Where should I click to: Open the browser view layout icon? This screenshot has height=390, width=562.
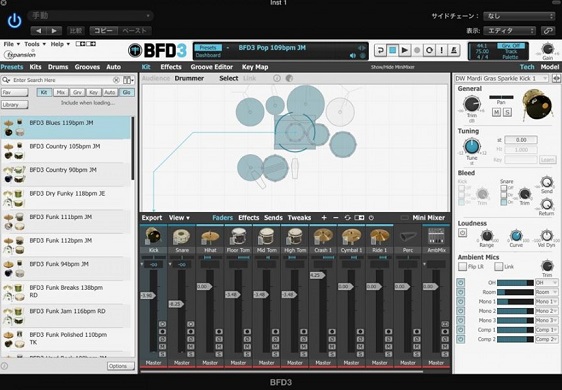(x=128, y=80)
